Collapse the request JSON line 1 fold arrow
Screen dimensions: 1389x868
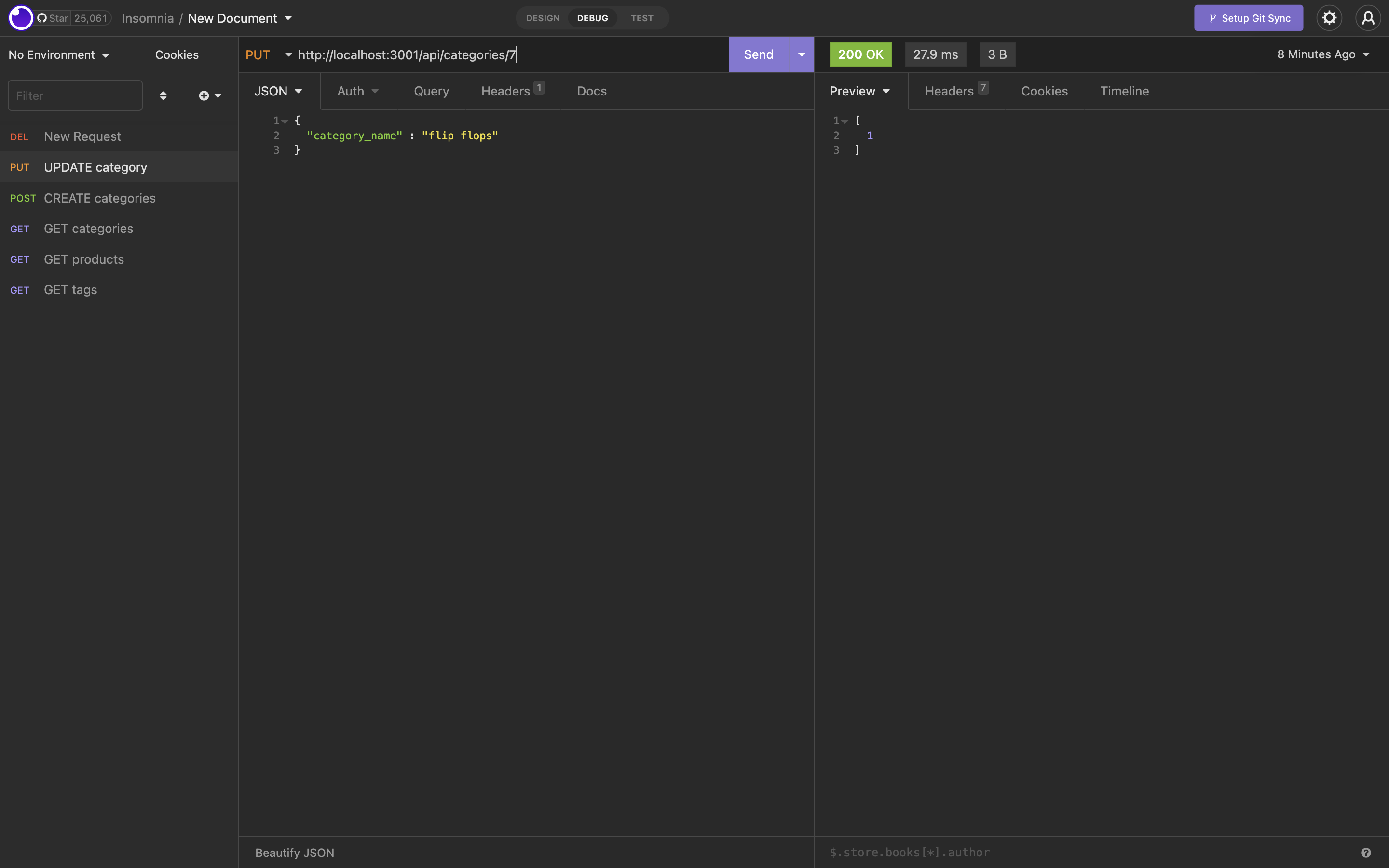[285, 121]
